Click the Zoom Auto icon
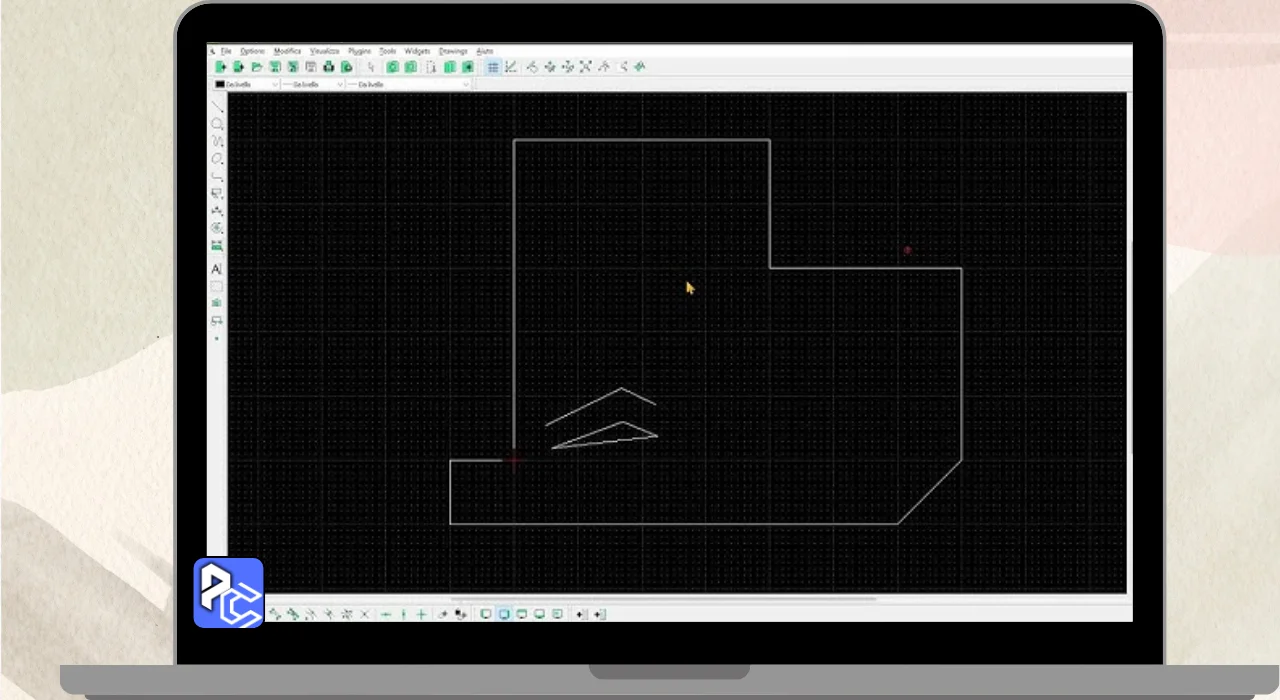Viewport: 1280px width, 700px height. pos(585,67)
